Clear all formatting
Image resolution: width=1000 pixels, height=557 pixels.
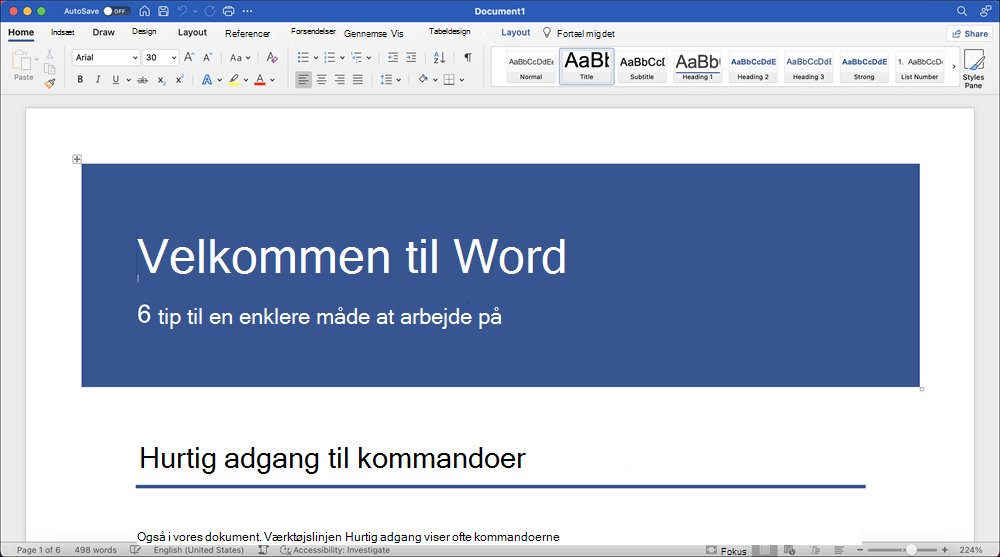(272, 57)
